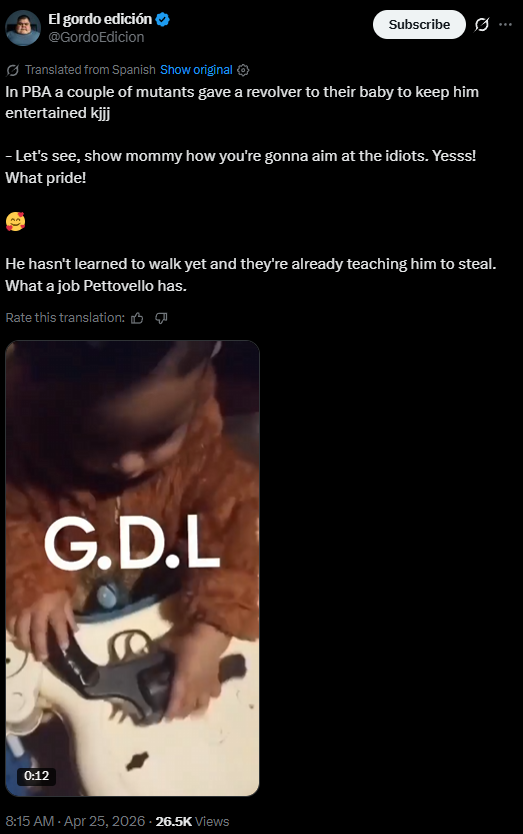Screen dimensions: 523x834
Task: Rate translation with thumbs down
Action: coord(161,318)
